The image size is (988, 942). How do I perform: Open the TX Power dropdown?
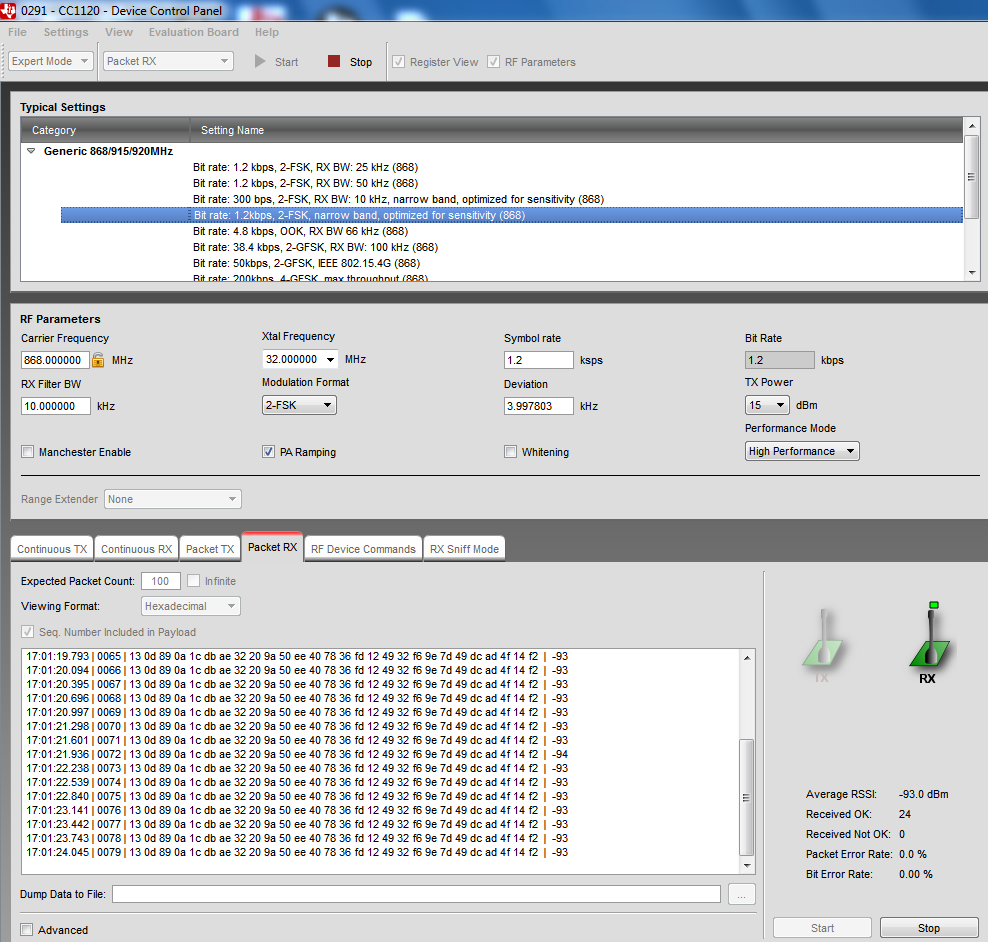tap(767, 405)
